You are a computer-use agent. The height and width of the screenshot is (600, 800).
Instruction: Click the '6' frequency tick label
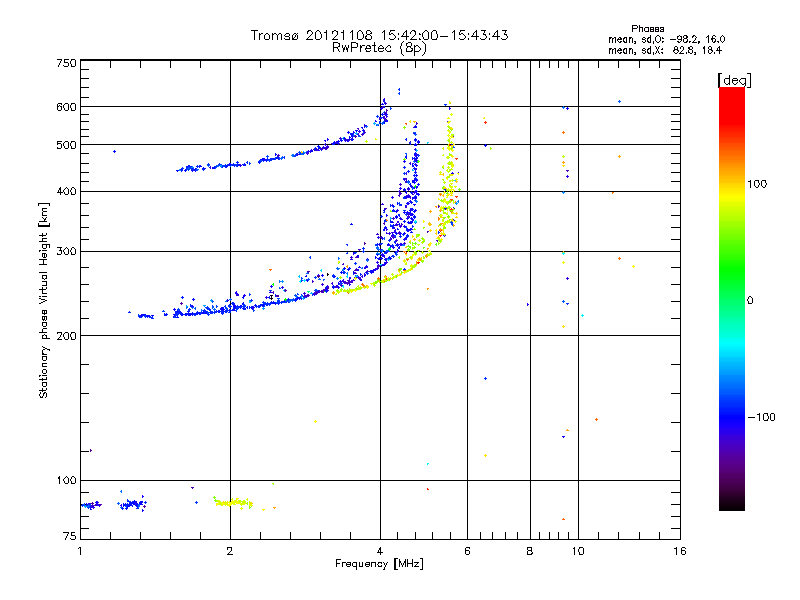click(x=467, y=551)
